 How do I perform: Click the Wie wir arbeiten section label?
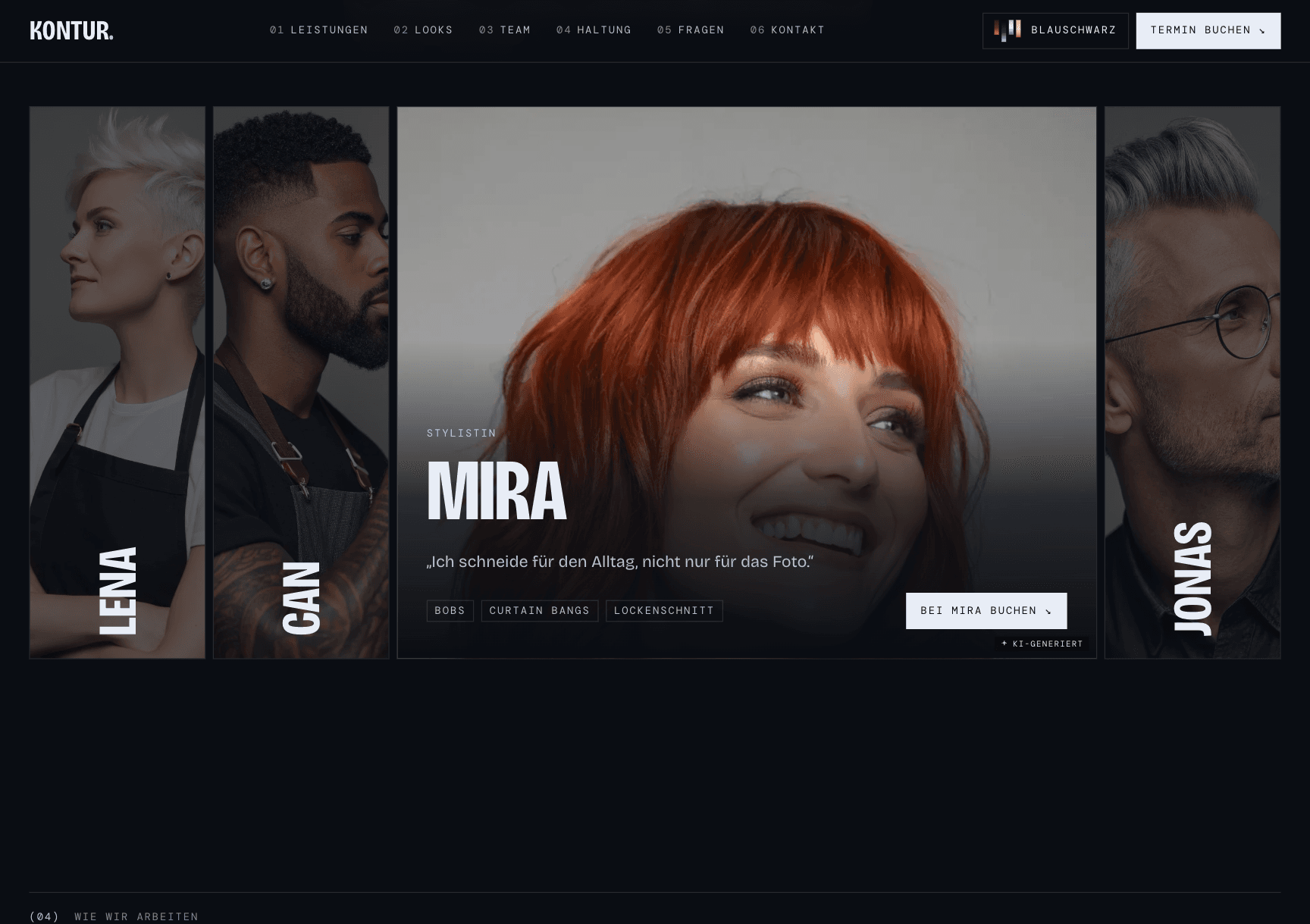tap(136, 916)
